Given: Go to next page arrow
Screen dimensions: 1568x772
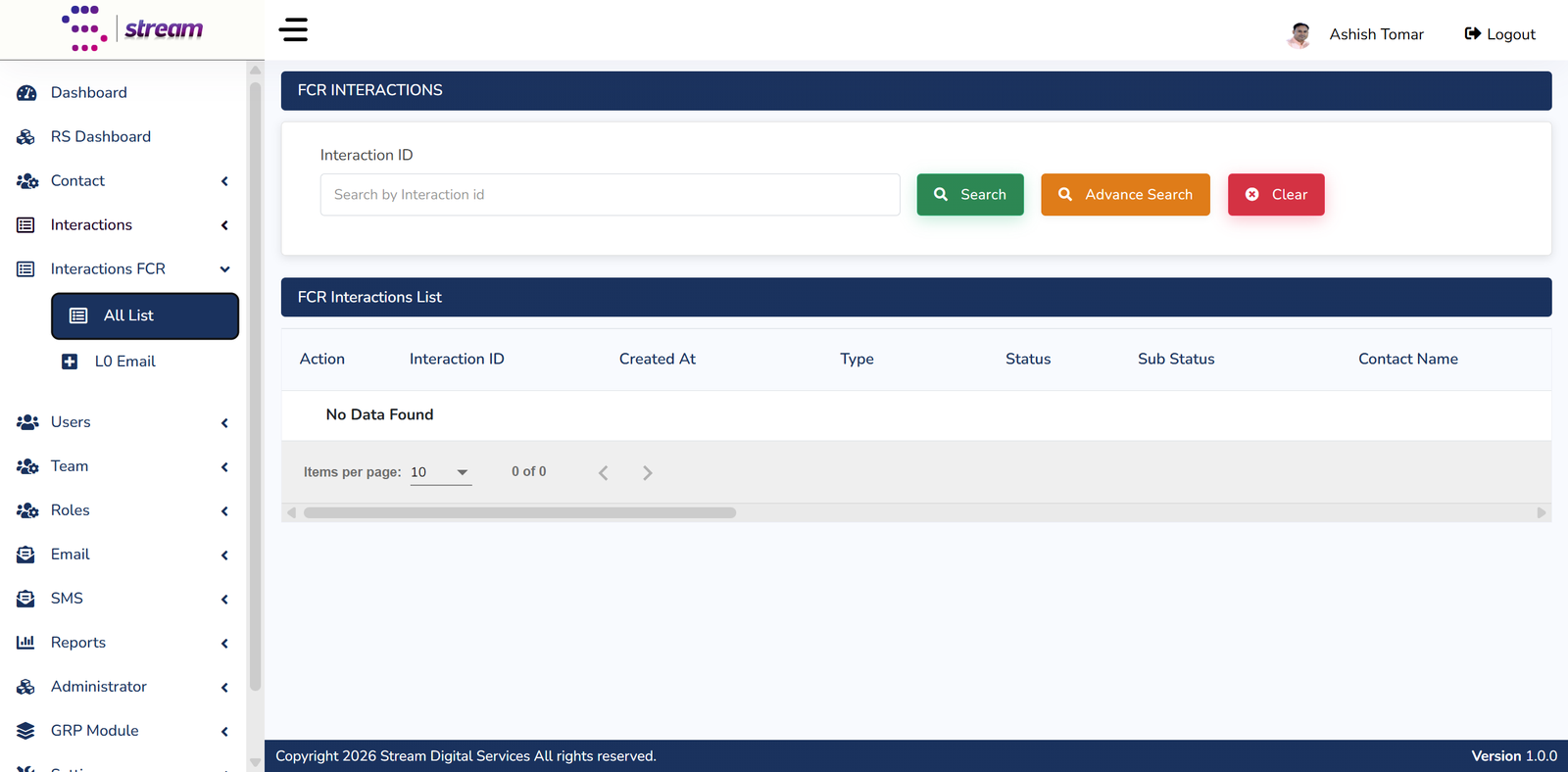Looking at the screenshot, I should 647,473.
